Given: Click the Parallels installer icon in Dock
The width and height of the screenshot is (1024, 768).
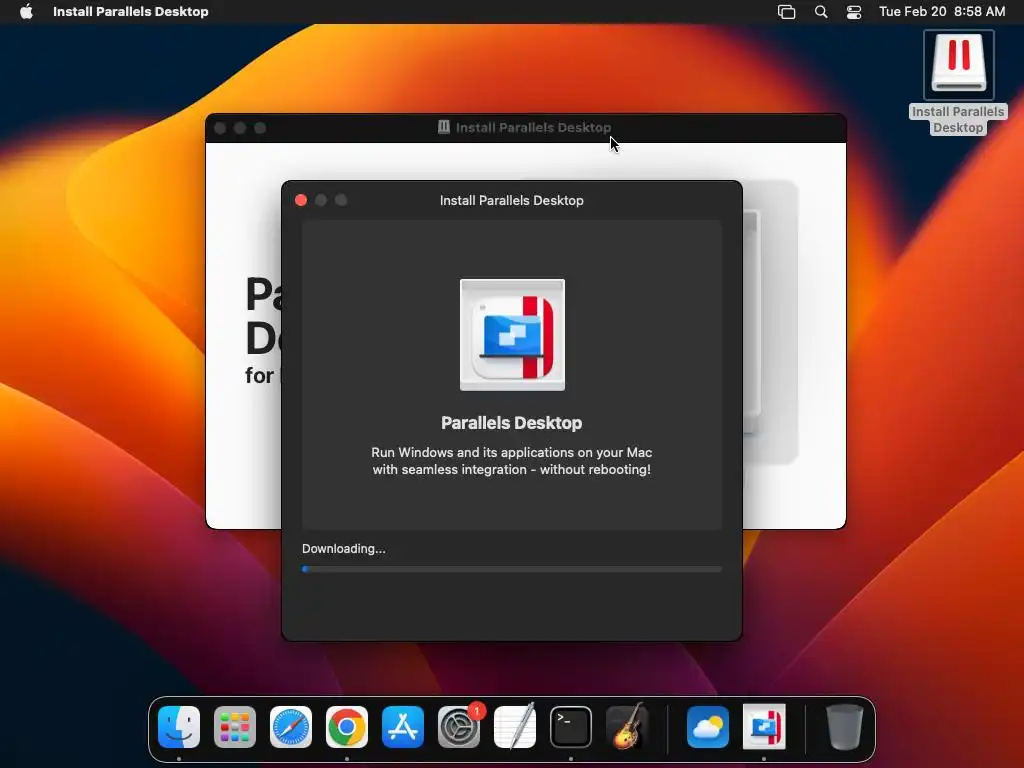Looking at the screenshot, I should coord(764,727).
